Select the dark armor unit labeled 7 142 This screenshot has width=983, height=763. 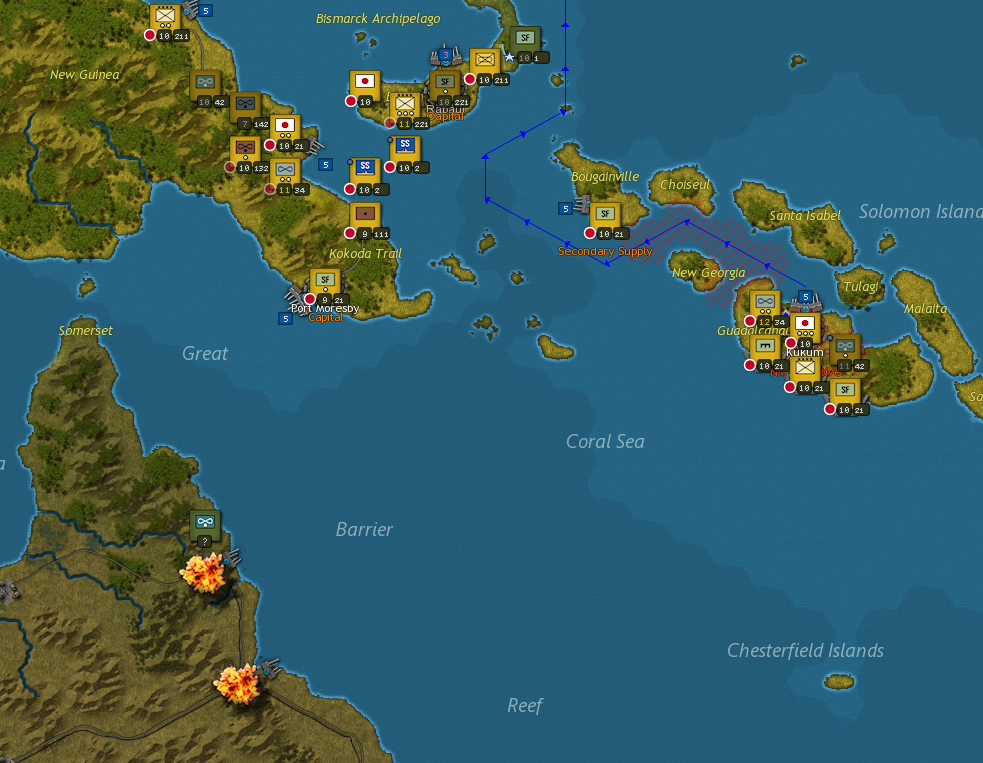245,108
